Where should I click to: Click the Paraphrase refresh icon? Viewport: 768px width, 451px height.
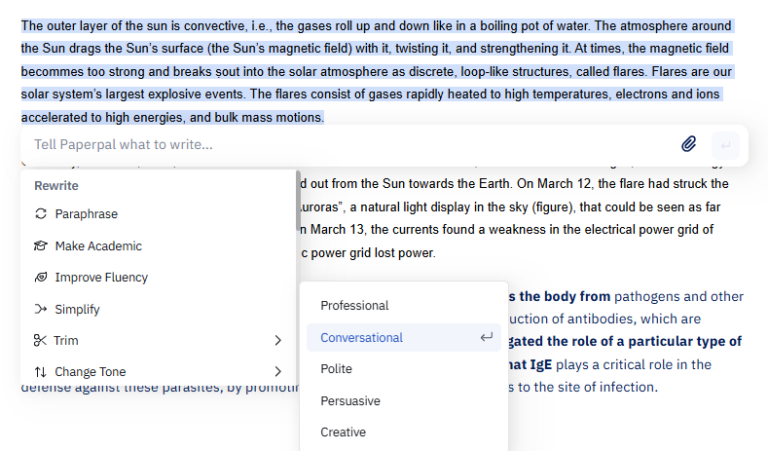point(41,214)
